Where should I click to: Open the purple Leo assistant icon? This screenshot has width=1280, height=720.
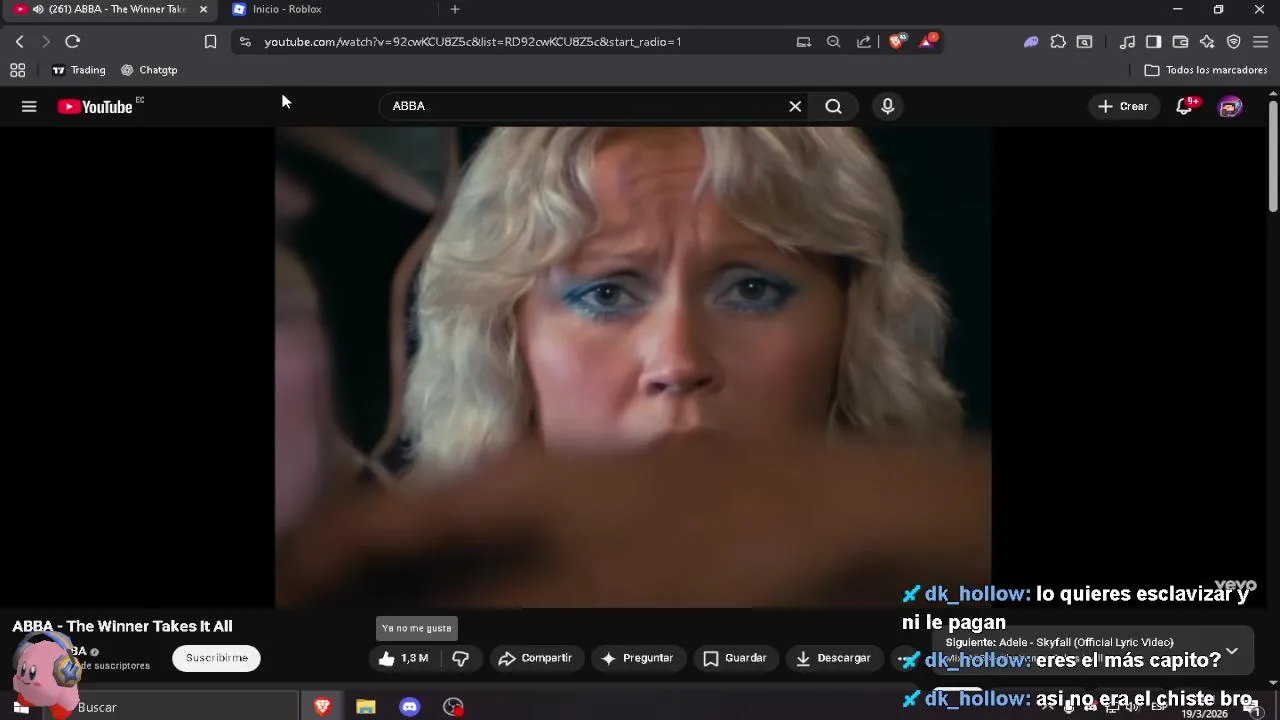point(1031,42)
